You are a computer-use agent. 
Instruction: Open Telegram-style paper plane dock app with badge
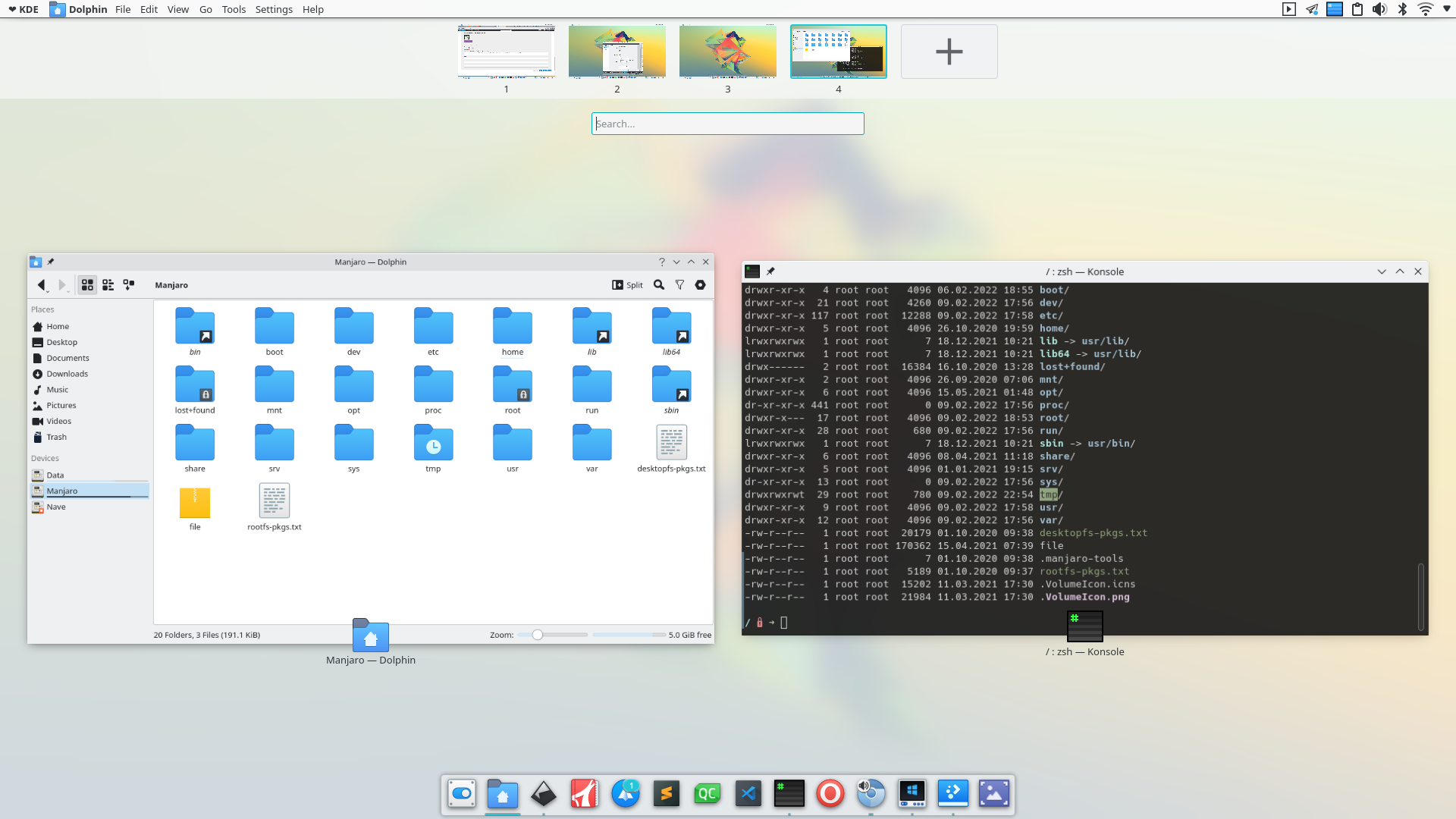click(626, 793)
